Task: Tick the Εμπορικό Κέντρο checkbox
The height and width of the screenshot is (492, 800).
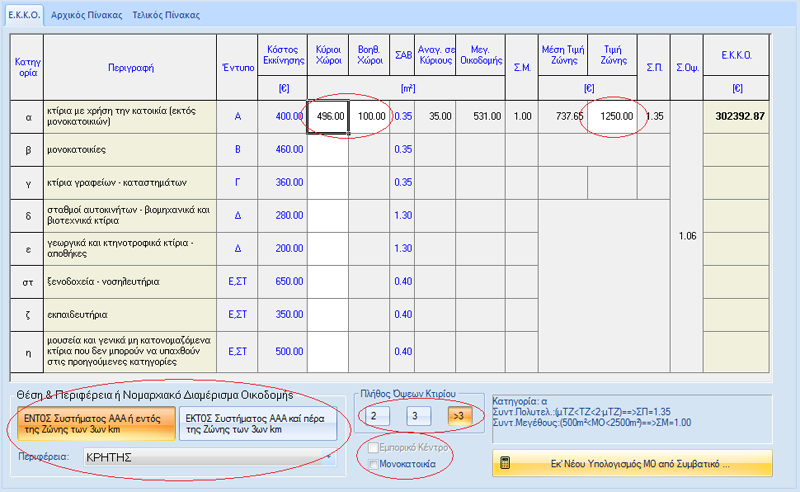Action: click(373, 448)
